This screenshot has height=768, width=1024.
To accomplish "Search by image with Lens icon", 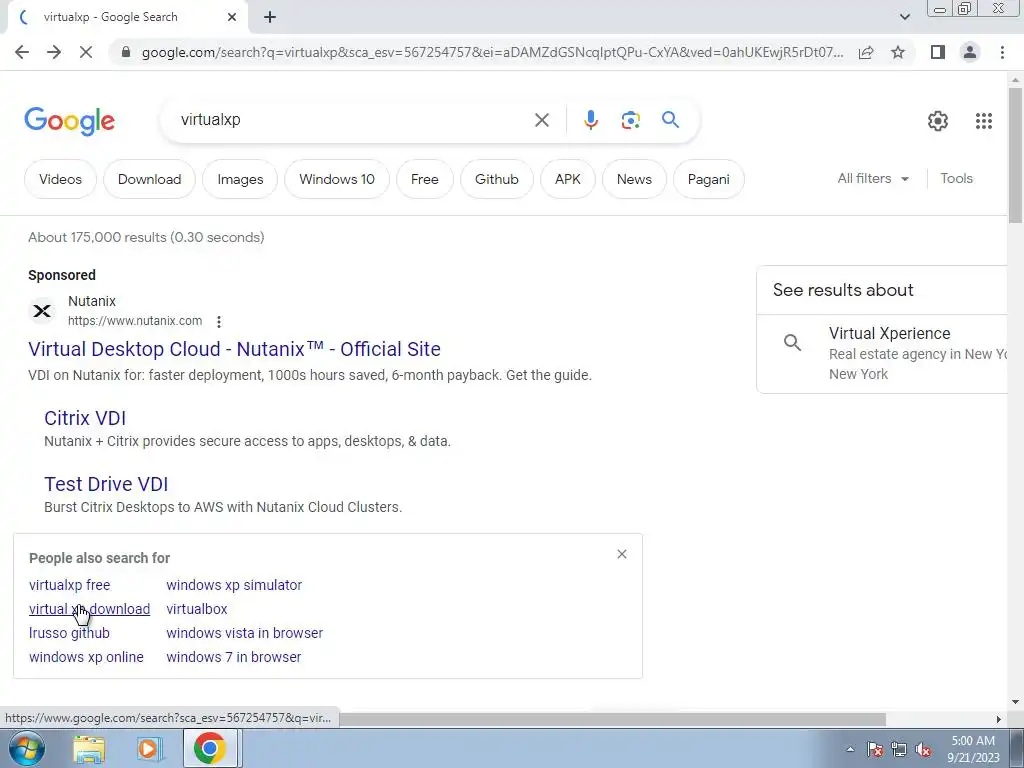I will (630, 120).
